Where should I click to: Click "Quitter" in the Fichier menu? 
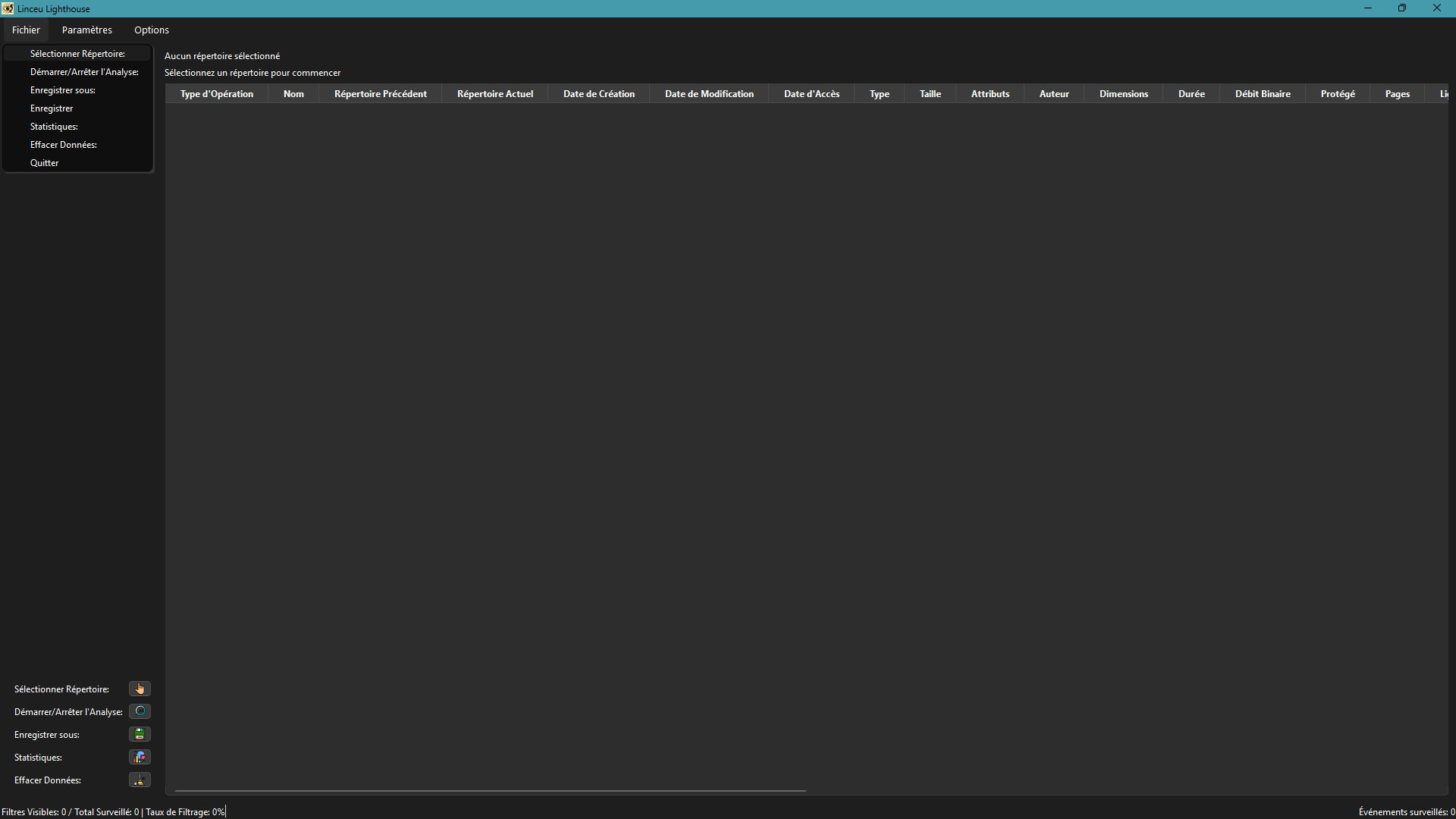click(45, 163)
